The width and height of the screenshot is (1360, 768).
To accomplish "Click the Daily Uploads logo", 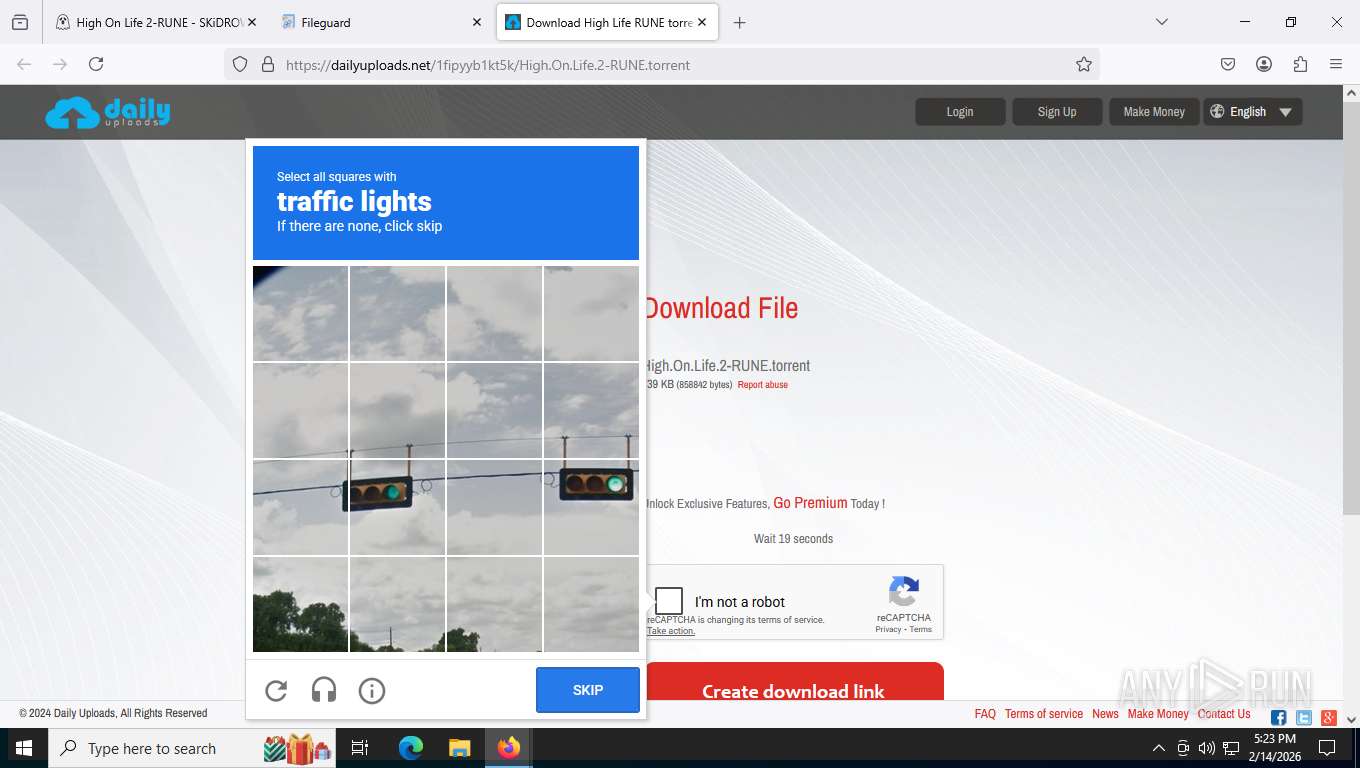I will pos(108,113).
